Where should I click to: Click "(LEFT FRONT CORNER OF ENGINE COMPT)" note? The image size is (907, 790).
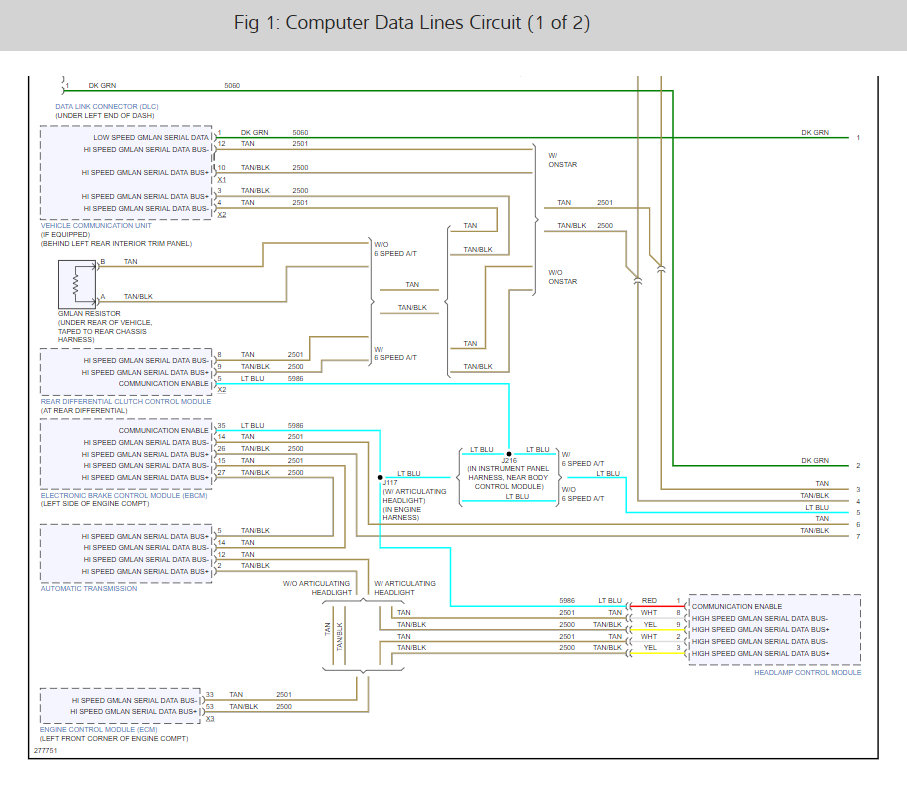tap(114, 739)
